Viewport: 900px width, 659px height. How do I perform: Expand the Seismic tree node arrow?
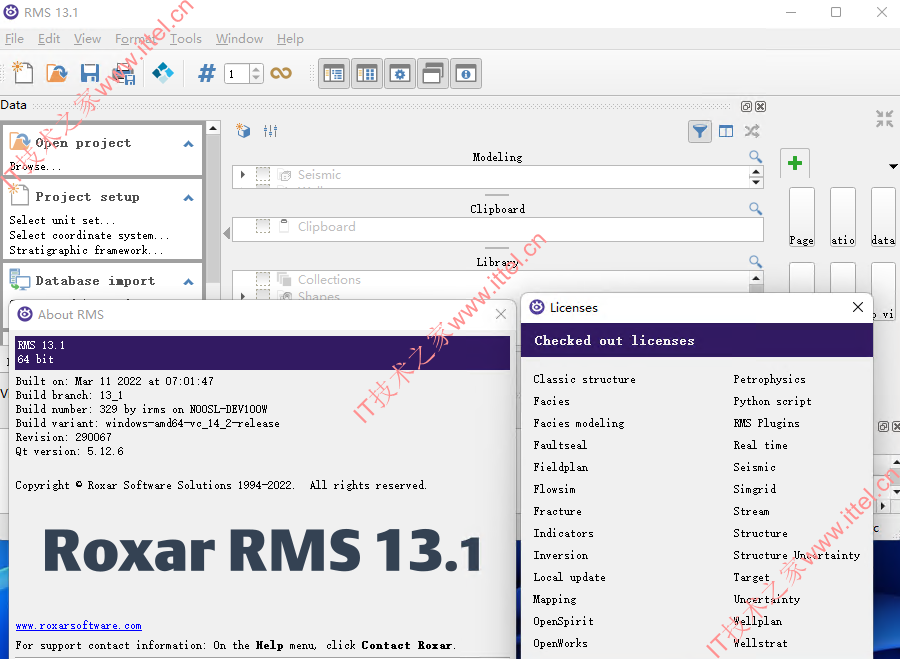pyautogui.click(x=243, y=175)
